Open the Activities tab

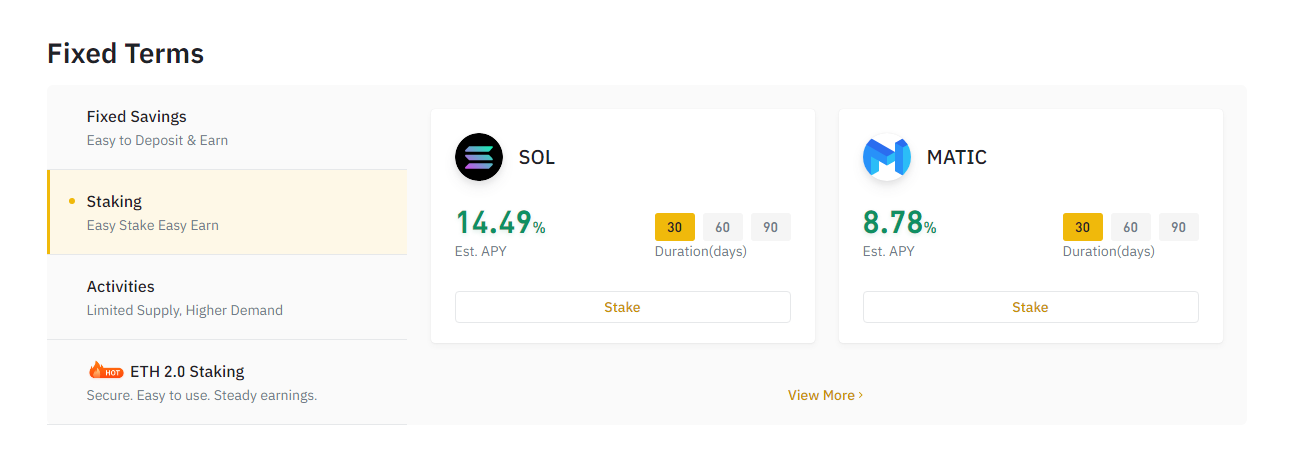pyautogui.click(x=227, y=297)
